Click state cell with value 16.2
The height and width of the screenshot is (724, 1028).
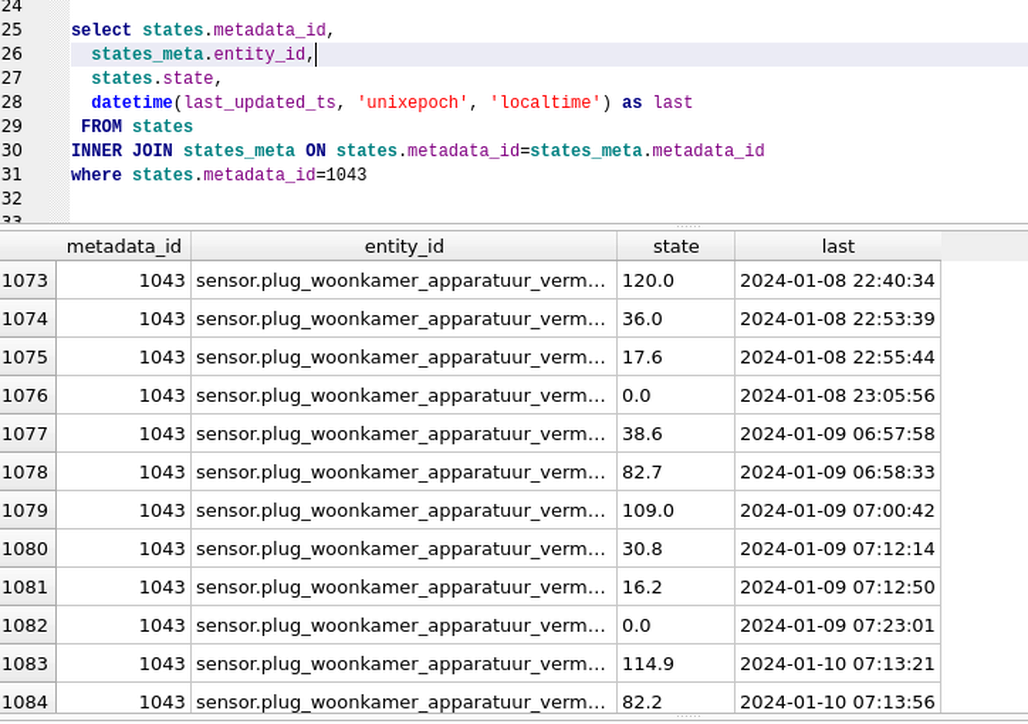(x=675, y=587)
